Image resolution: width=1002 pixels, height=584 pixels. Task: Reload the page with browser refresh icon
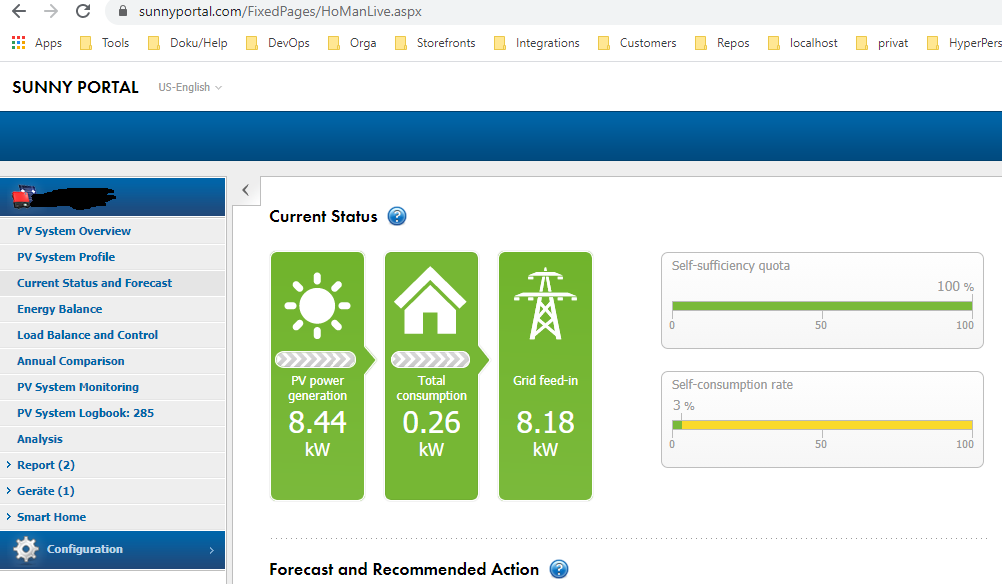tap(83, 12)
